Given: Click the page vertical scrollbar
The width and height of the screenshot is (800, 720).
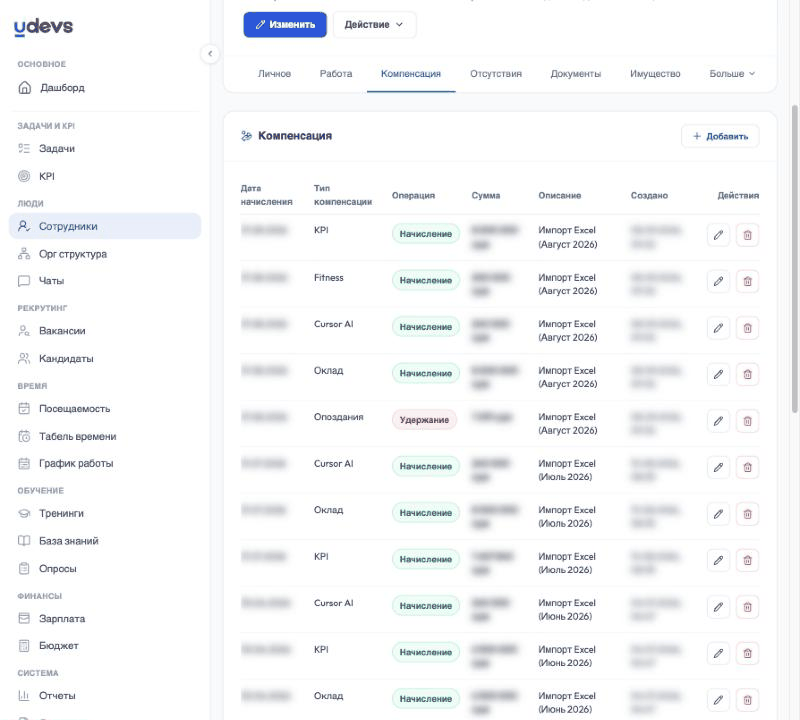Looking at the screenshot, I should click(x=794, y=258).
